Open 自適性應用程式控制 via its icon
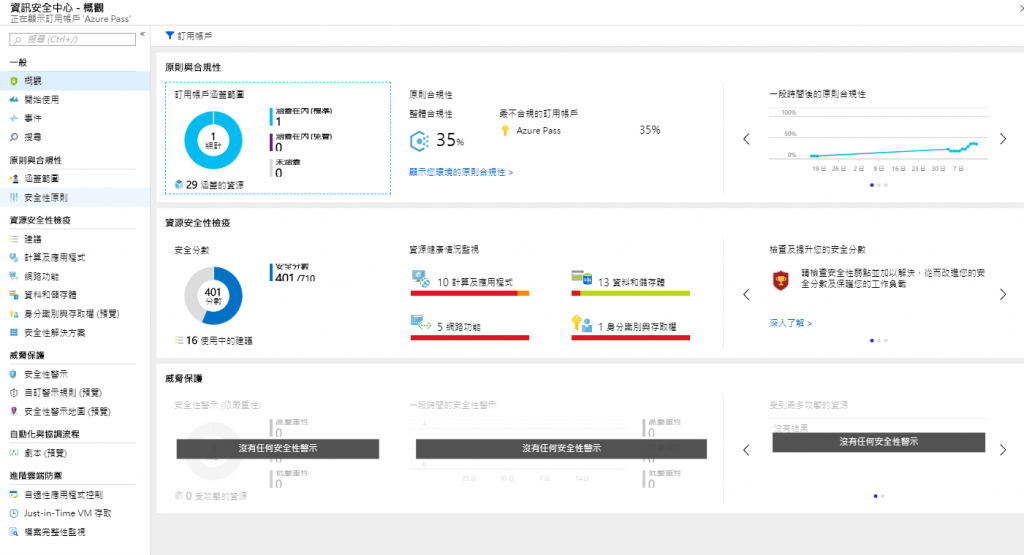 click(14, 494)
